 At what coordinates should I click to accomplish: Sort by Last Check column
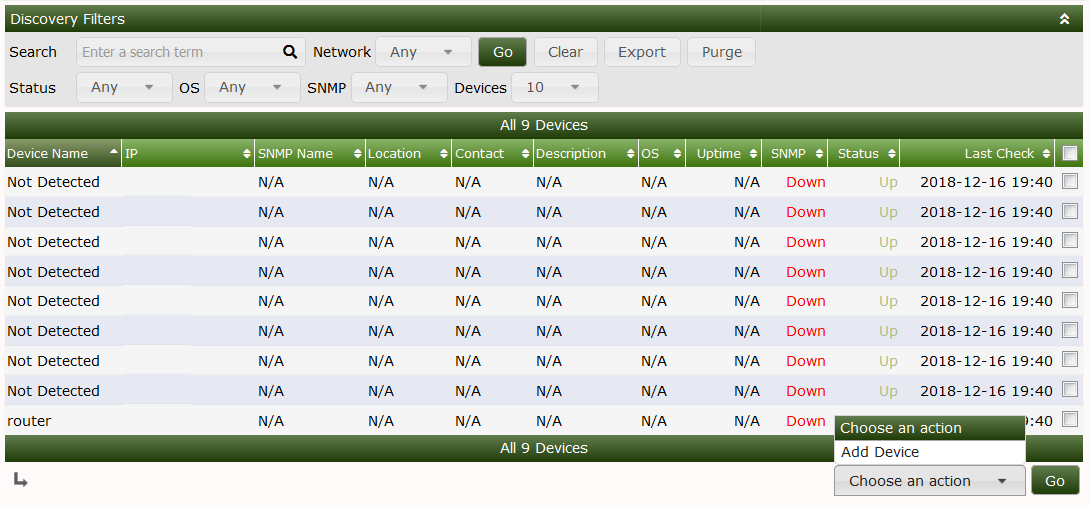[999, 154]
